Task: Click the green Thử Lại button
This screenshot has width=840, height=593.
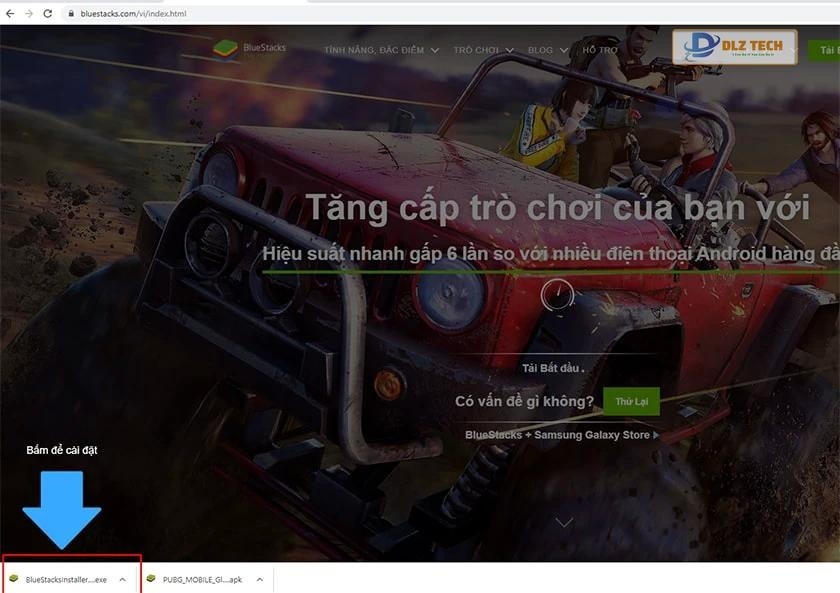Action: 631,401
